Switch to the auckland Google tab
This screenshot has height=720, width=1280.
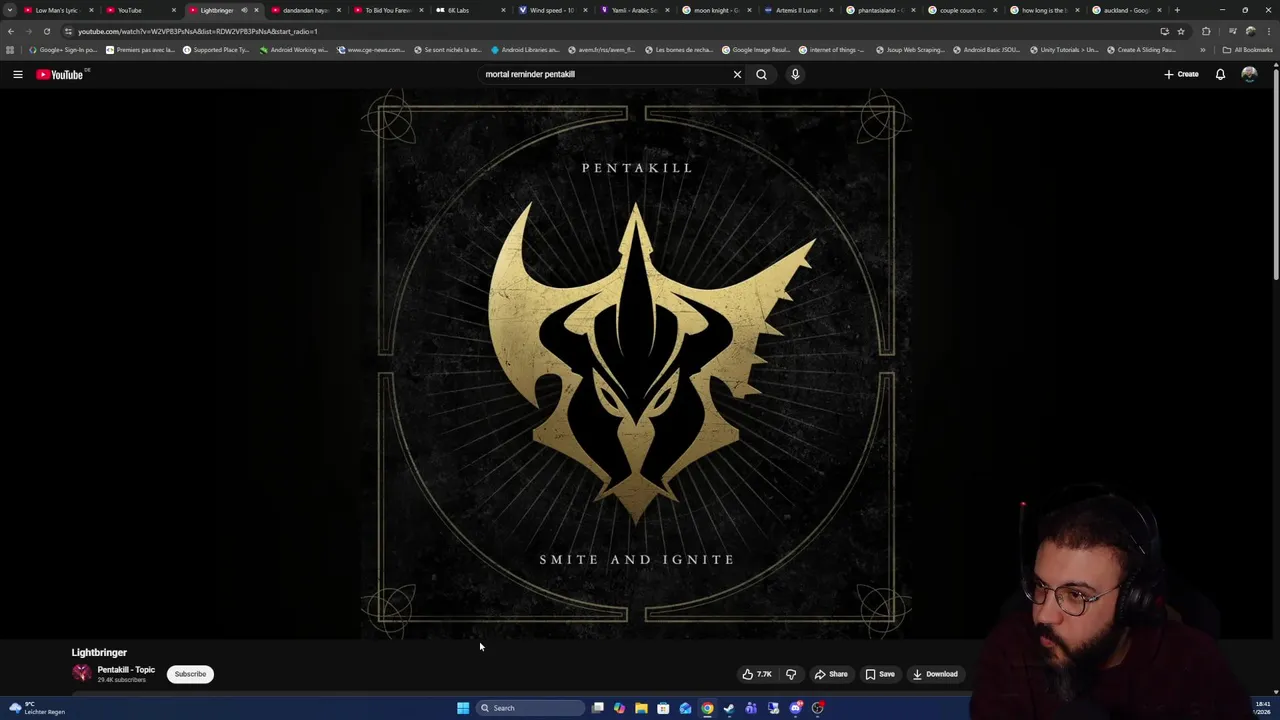[1126, 10]
